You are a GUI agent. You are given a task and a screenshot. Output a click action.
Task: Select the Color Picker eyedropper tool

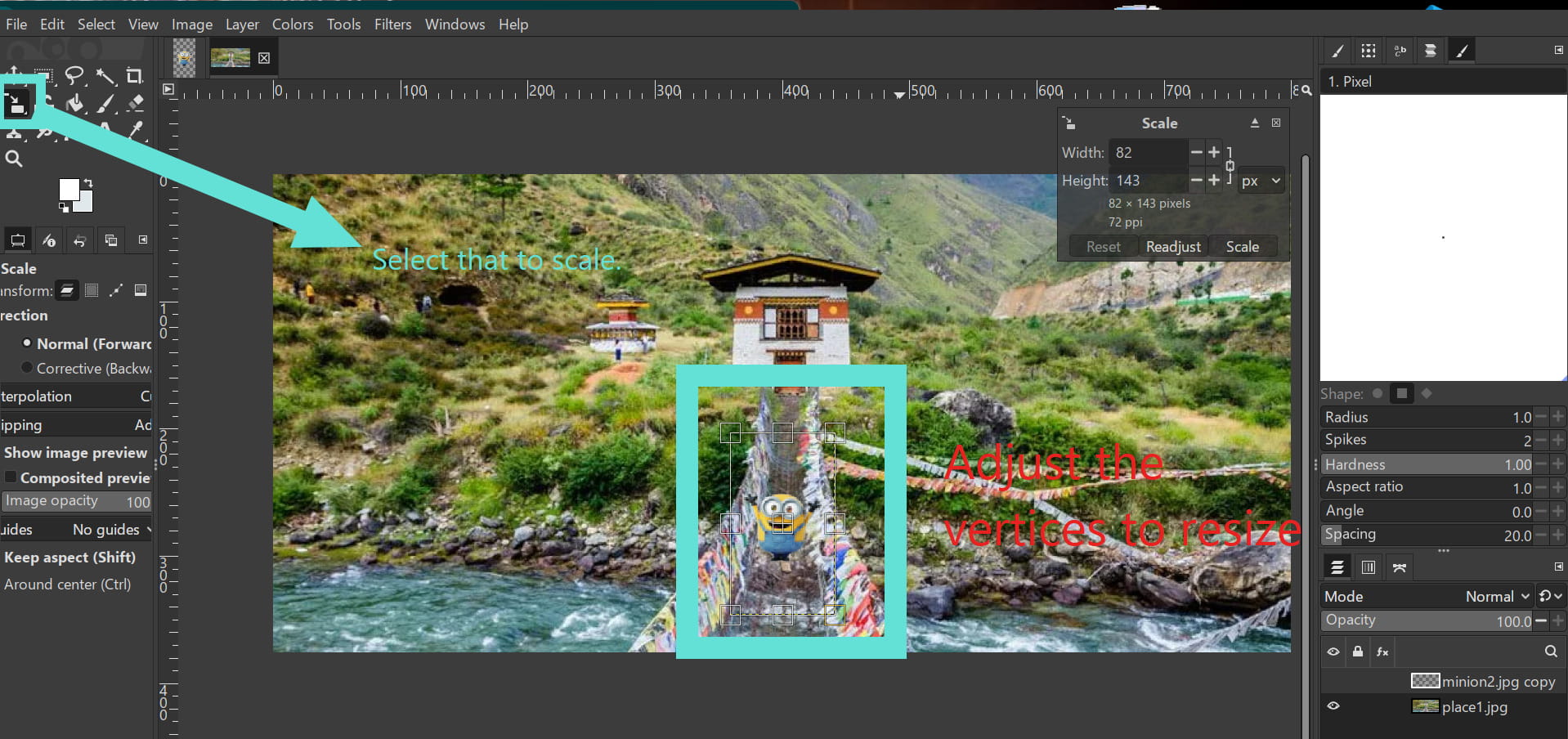pos(135,130)
